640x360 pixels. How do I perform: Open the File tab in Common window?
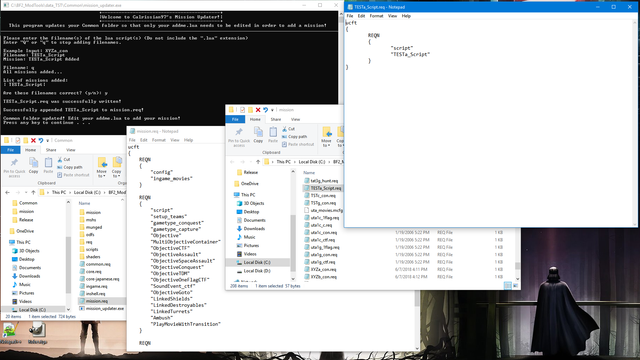[11, 150]
